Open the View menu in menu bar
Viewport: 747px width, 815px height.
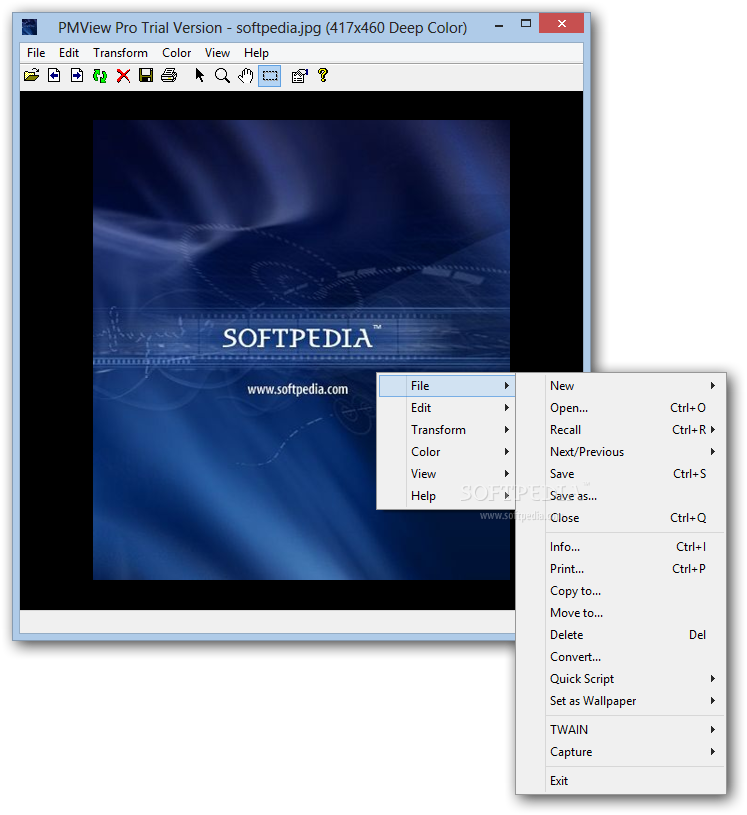tap(217, 53)
